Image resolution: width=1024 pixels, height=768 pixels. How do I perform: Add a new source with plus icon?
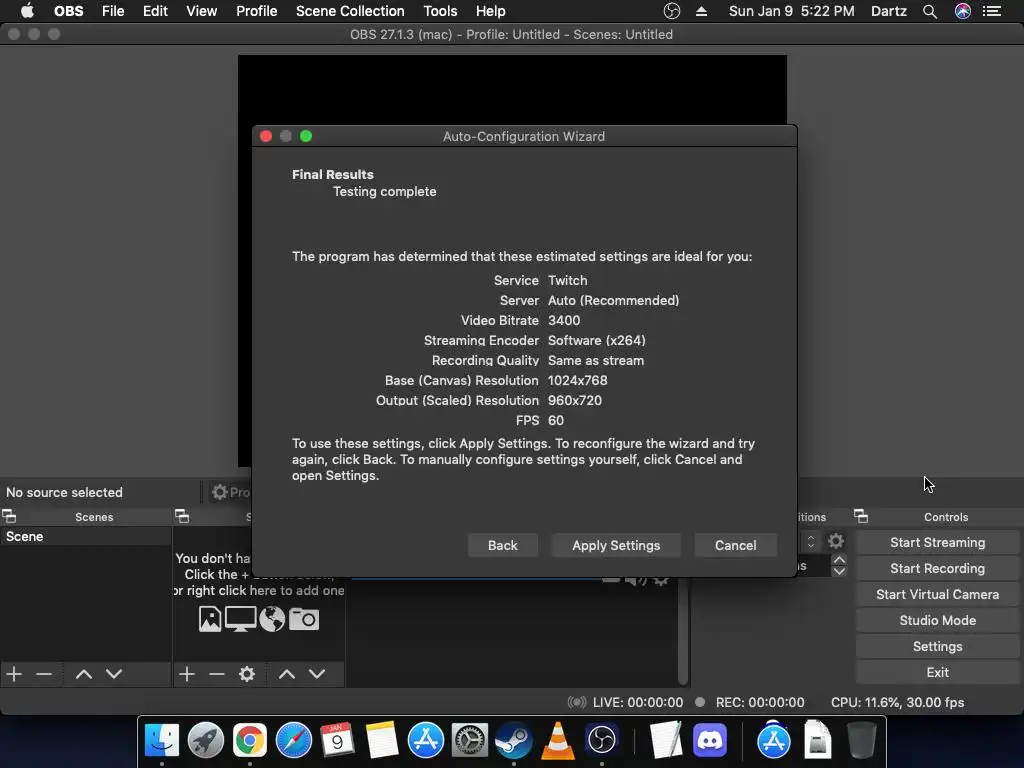click(x=187, y=674)
